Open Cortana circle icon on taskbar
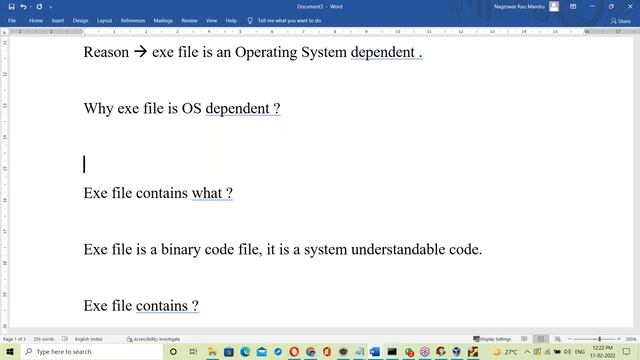 click(x=173, y=352)
